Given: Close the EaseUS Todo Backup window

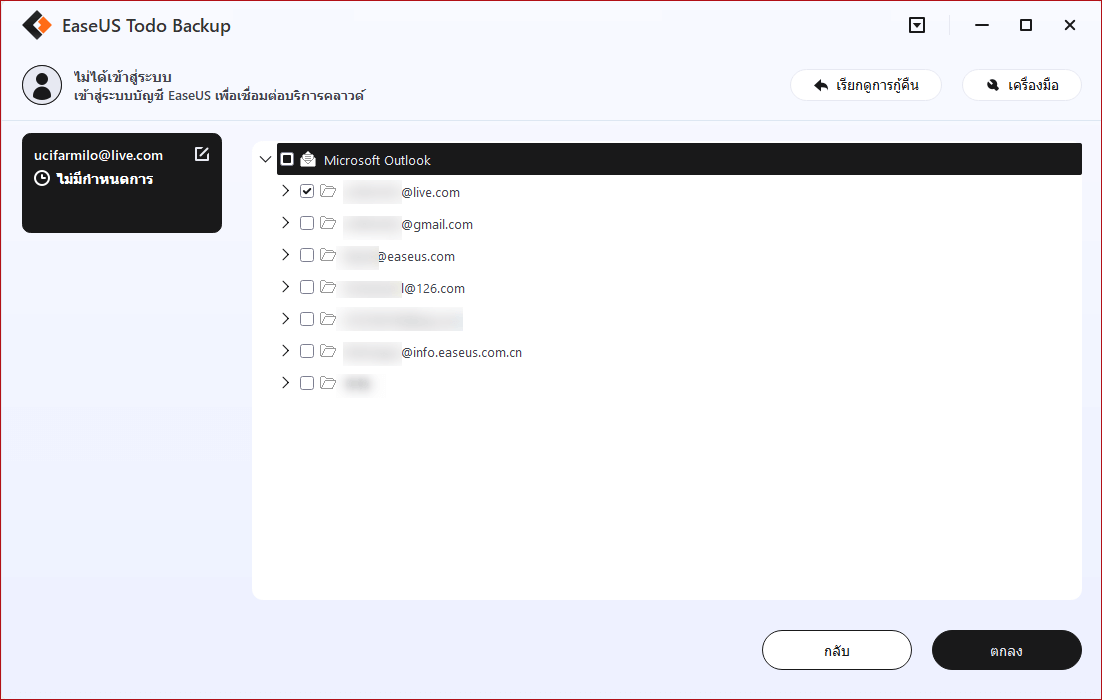Looking at the screenshot, I should tap(1070, 25).
